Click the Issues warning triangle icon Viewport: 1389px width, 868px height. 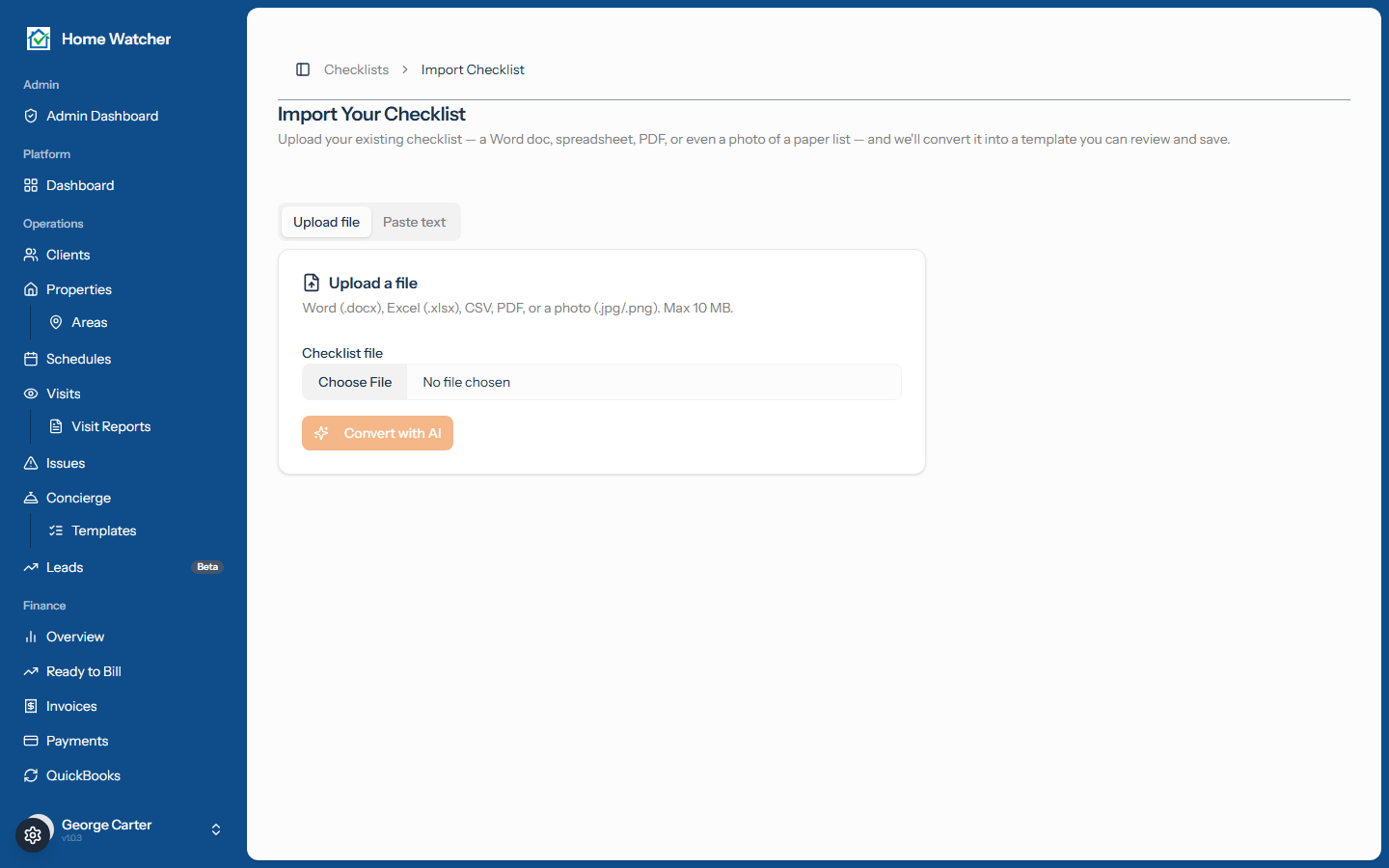31,463
